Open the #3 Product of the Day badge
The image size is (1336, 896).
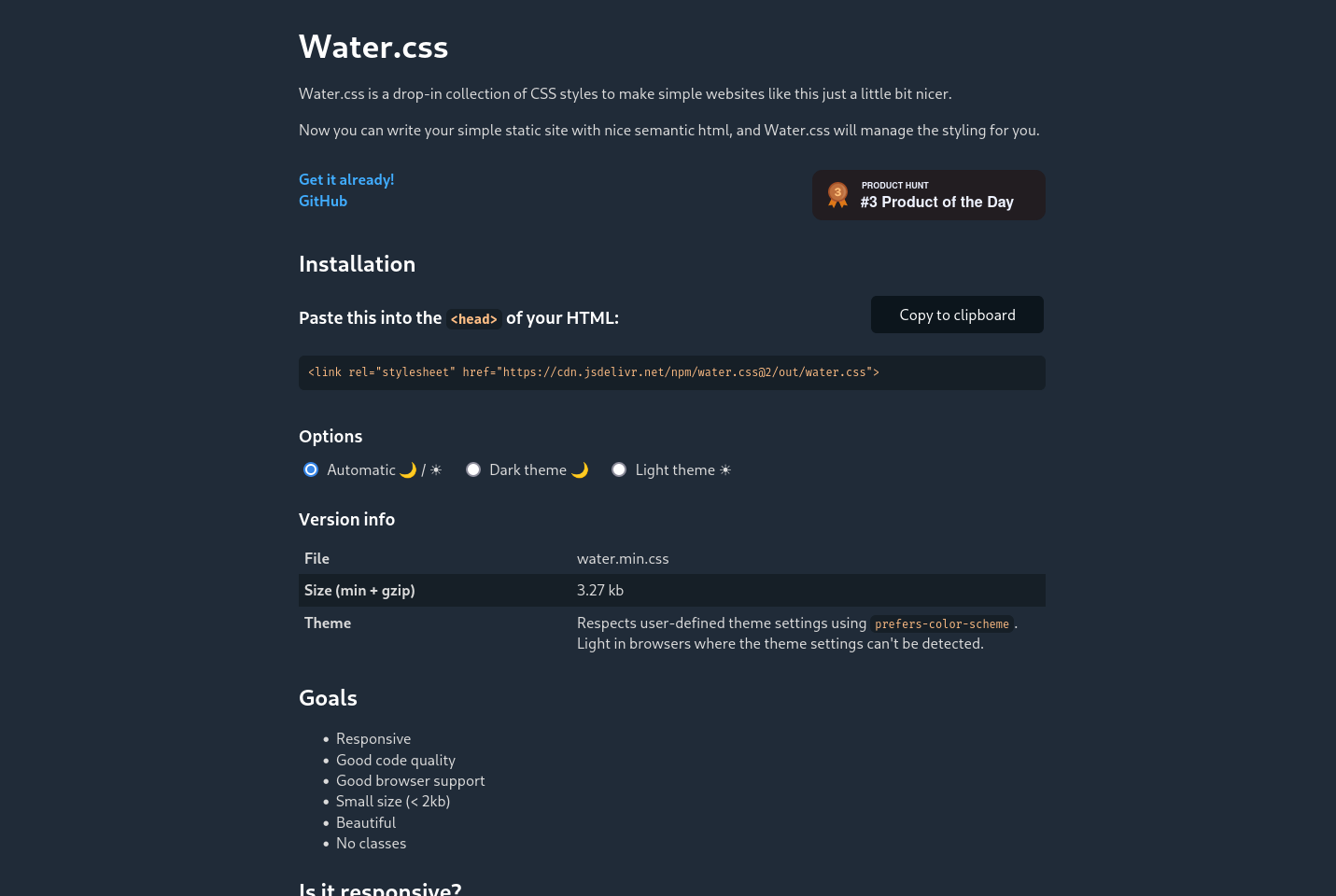[x=929, y=195]
